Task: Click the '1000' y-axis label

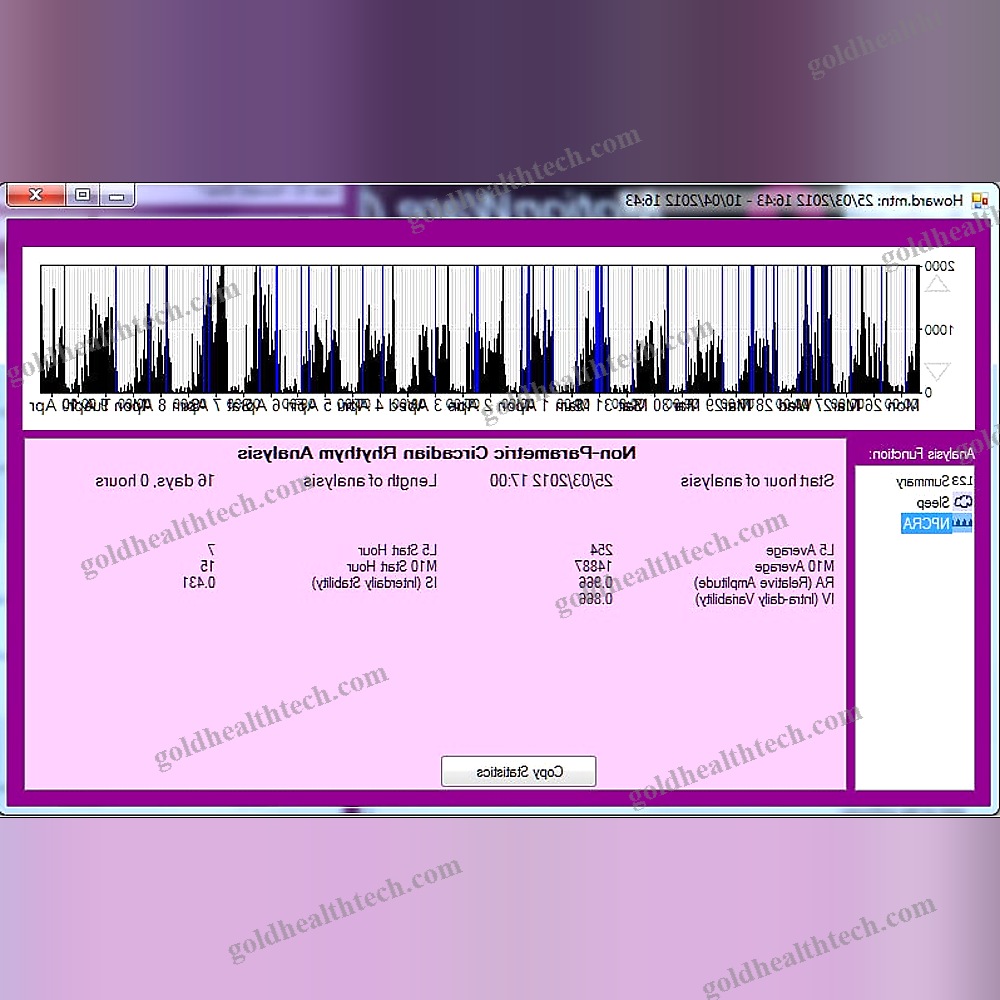Action: [x=939, y=330]
